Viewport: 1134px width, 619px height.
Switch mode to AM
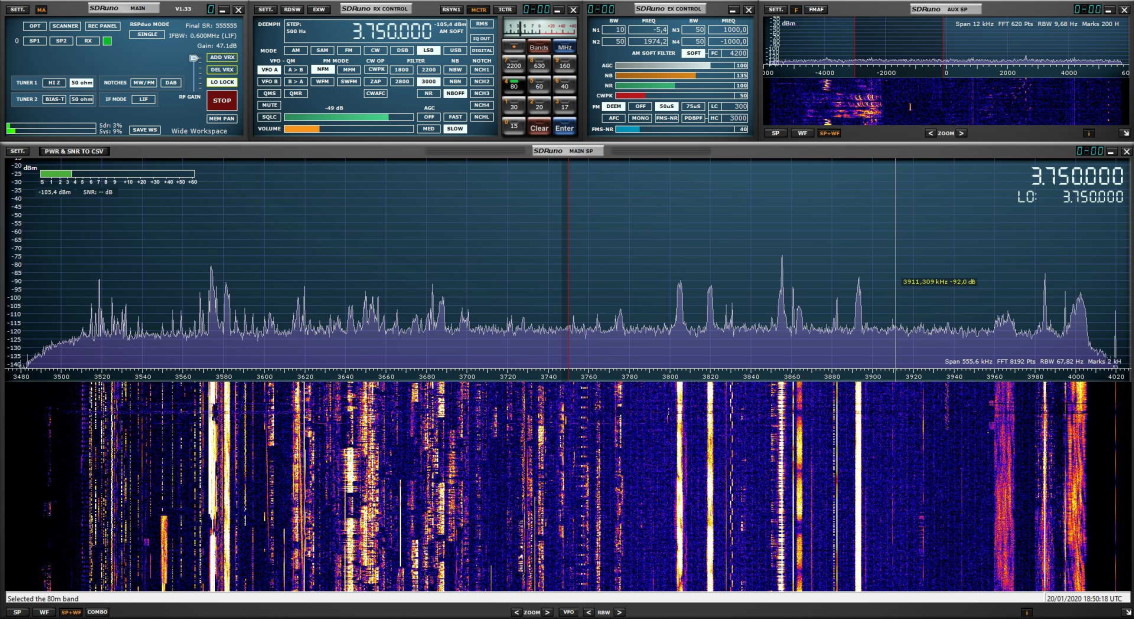coord(294,51)
